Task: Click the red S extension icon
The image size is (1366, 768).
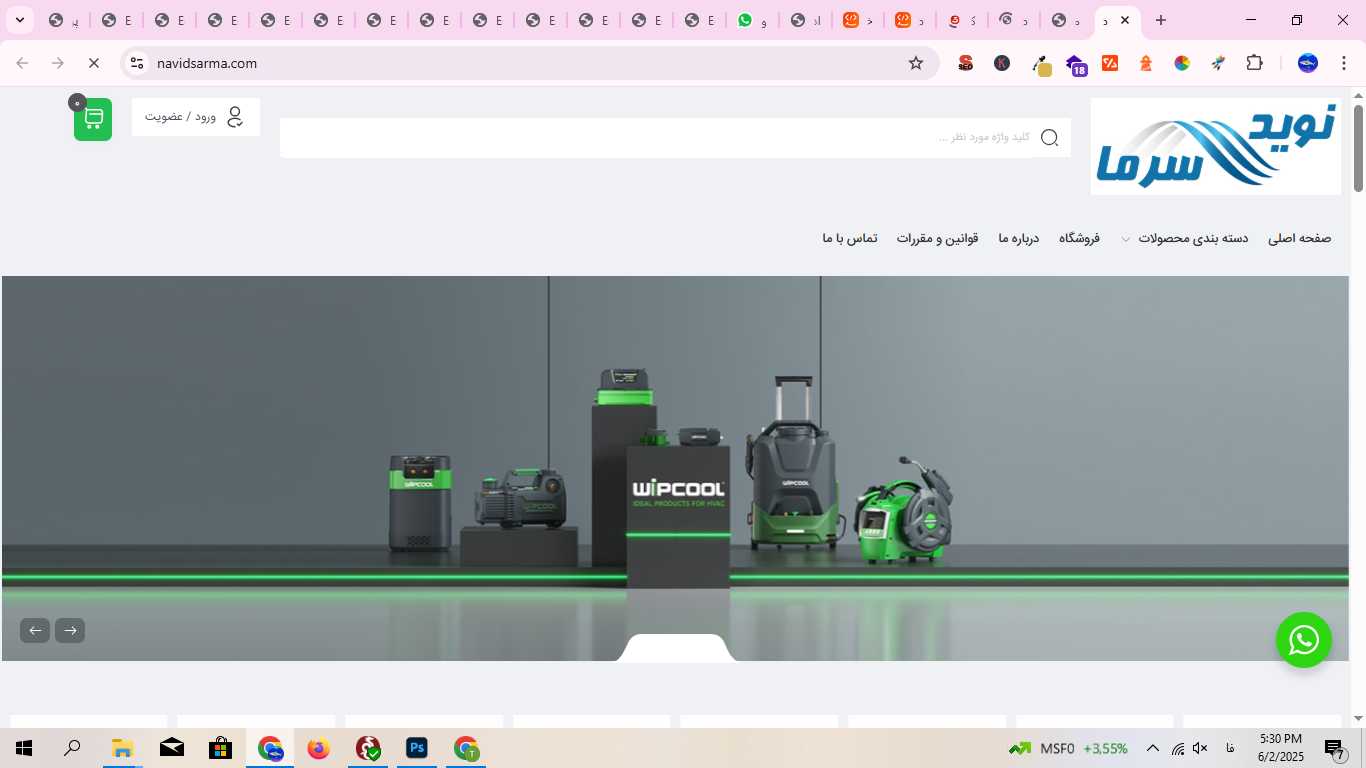Action: tap(966, 63)
